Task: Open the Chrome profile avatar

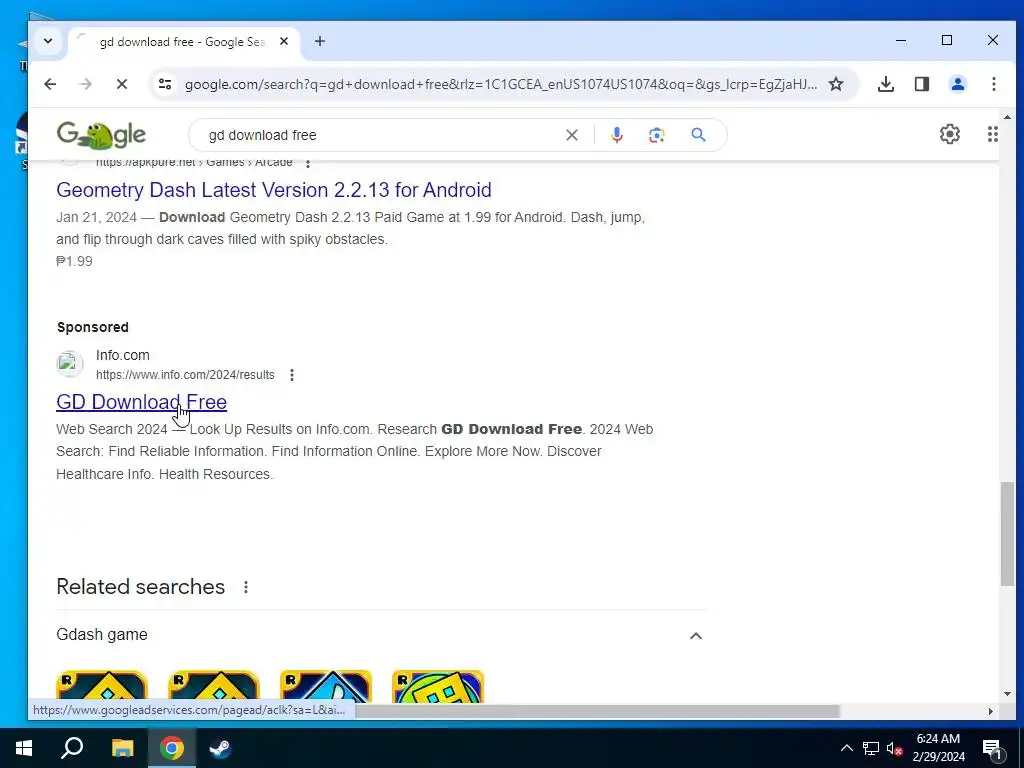Action: 957,84
